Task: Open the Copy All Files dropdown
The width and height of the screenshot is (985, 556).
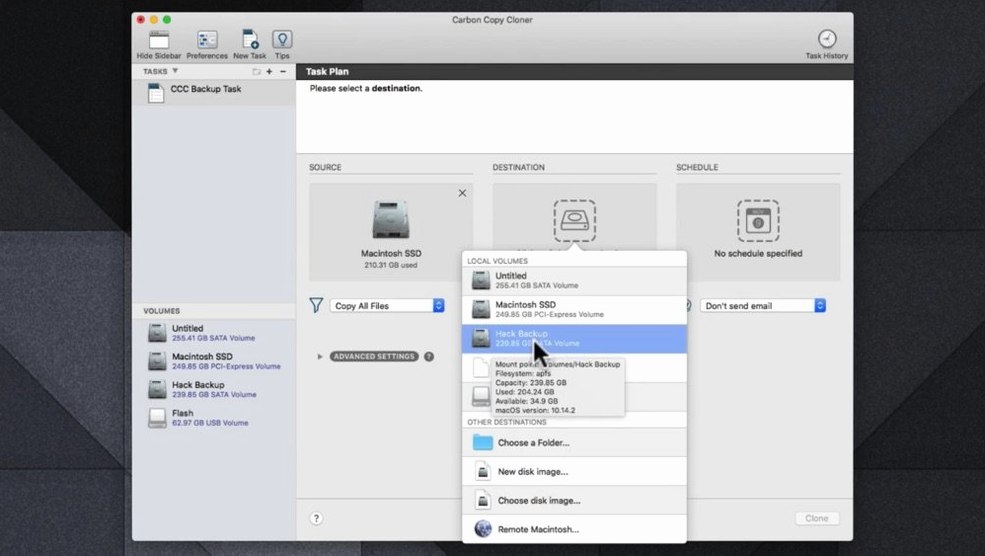Action: coord(387,305)
